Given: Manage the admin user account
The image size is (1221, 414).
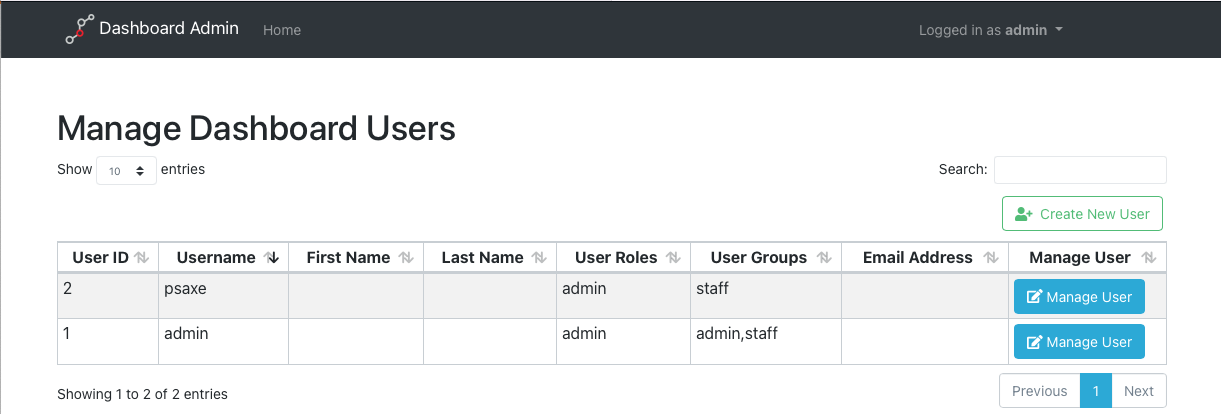Looking at the screenshot, I should [1079, 342].
